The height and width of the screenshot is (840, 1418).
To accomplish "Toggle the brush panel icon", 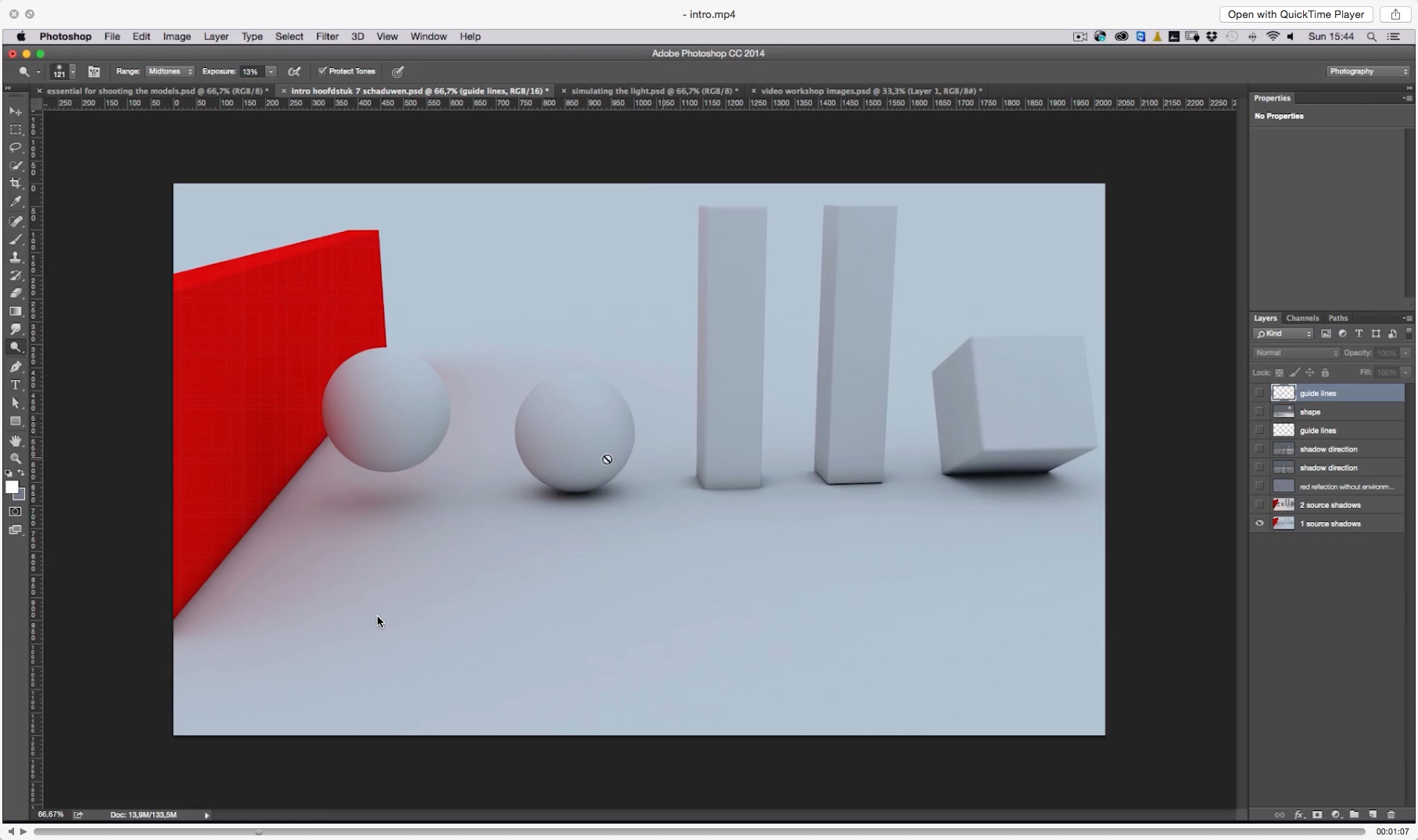I will (94, 71).
